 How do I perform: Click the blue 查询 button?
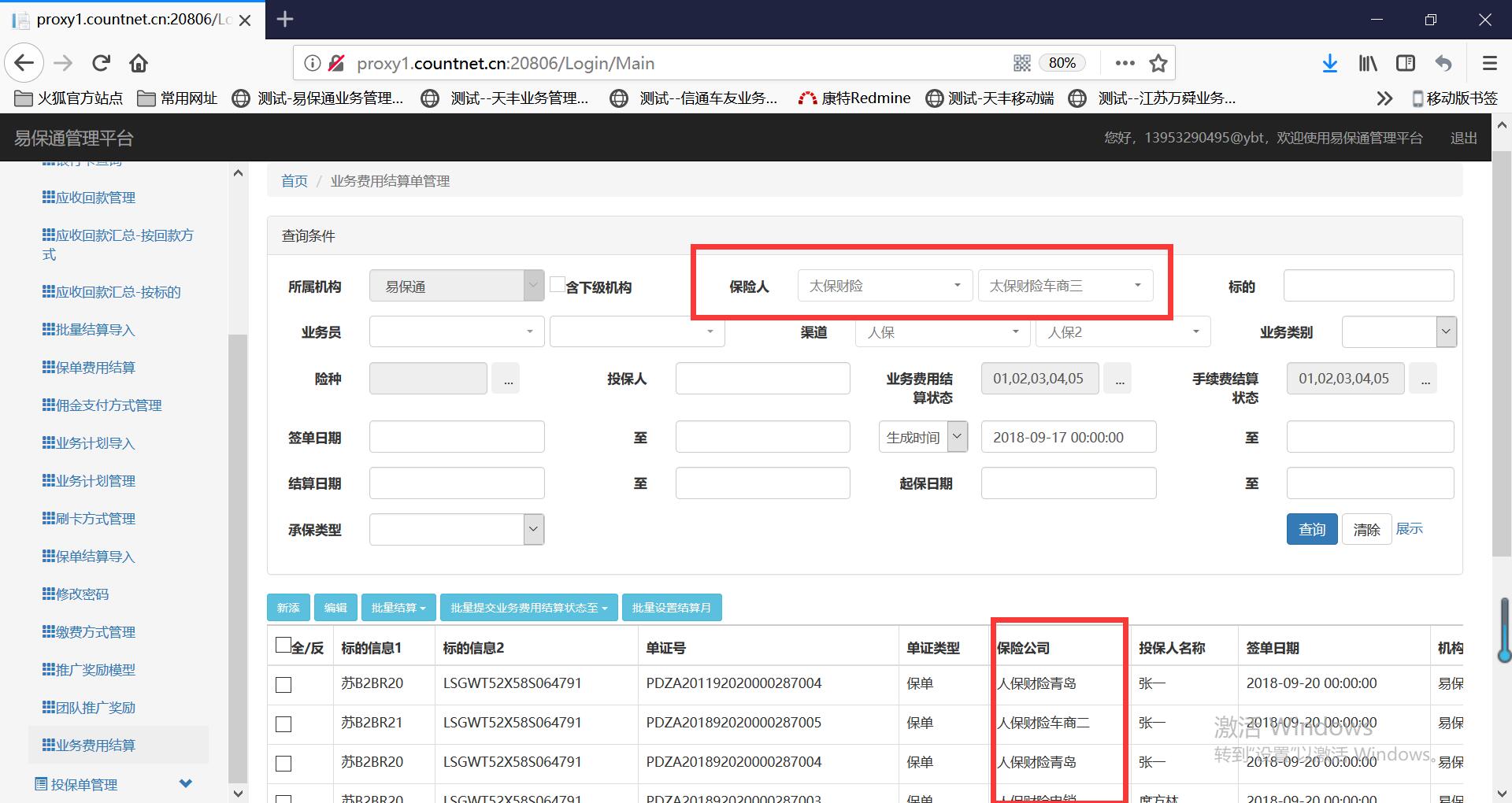[x=1311, y=530]
